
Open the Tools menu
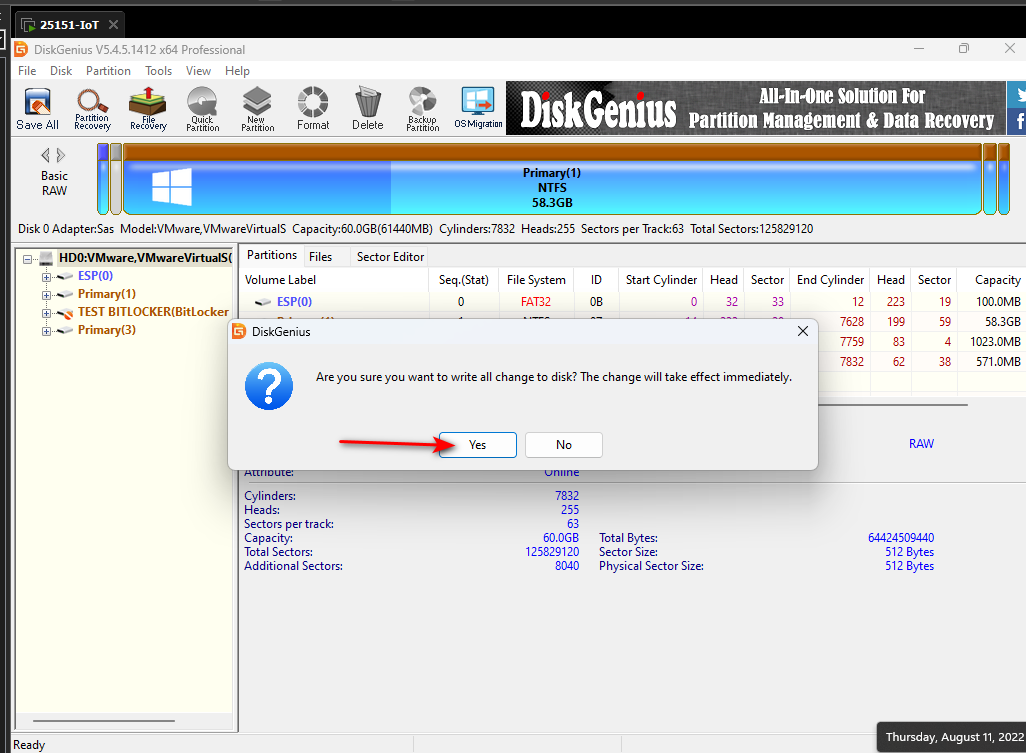click(x=158, y=71)
